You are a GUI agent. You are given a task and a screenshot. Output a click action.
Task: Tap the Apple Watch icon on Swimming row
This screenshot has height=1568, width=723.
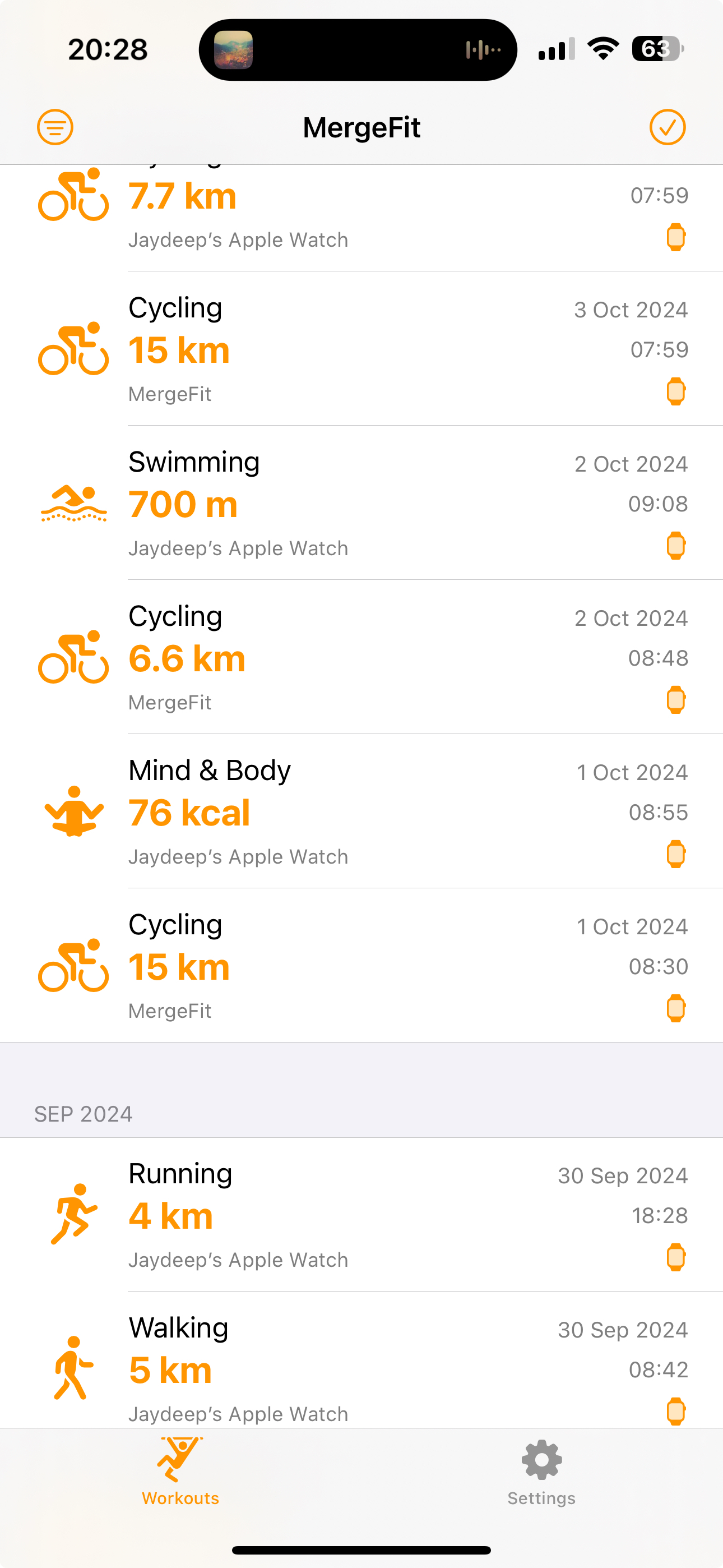675,546
